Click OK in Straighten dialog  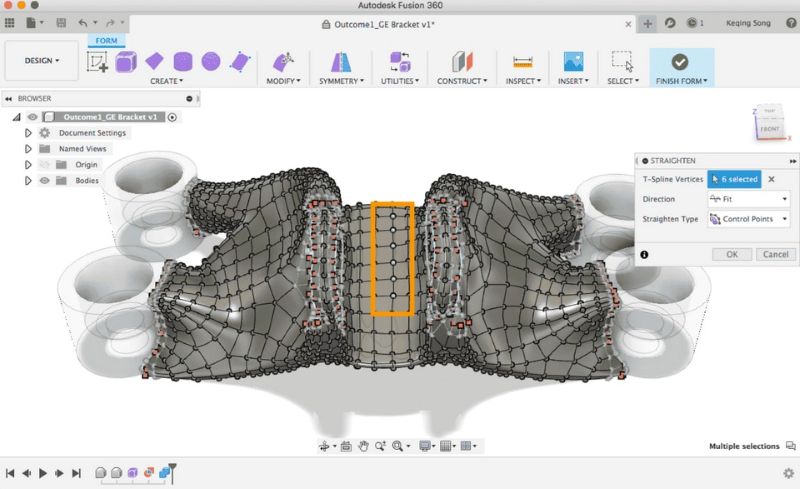[731, 254]
